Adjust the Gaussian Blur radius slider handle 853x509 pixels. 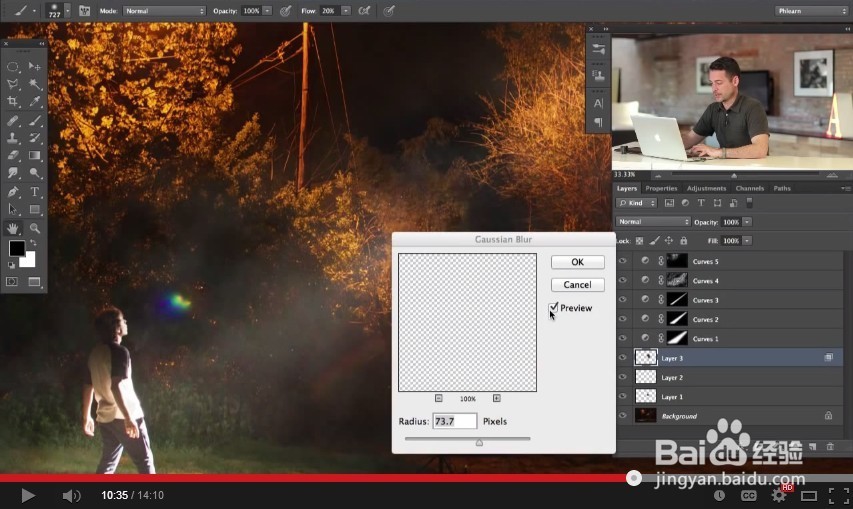coord(479,443)
